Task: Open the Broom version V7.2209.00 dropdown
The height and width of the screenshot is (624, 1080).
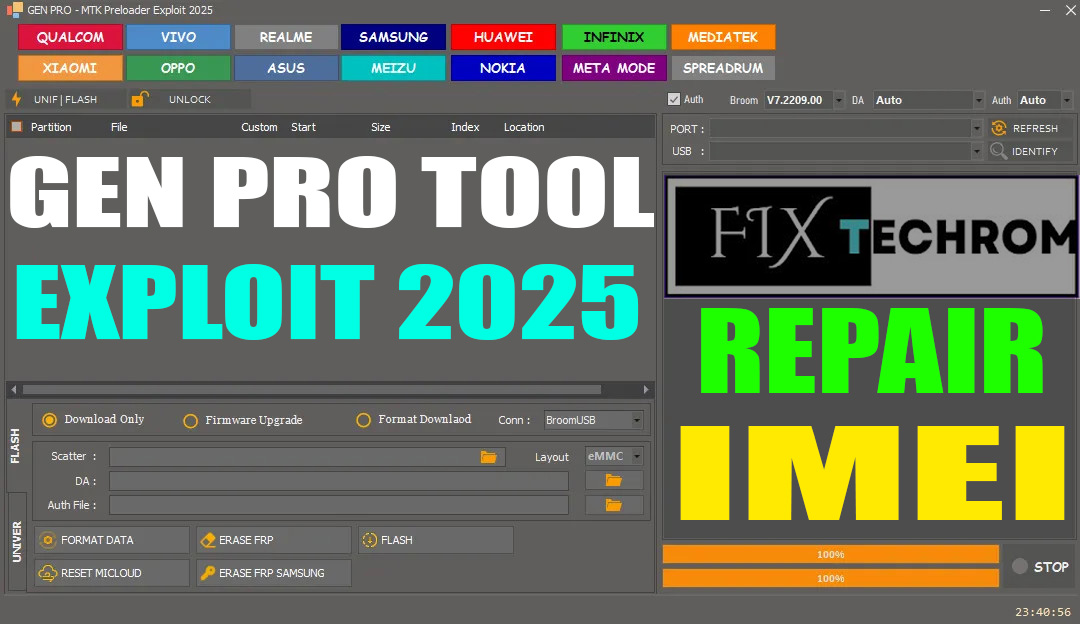Action: 838,100
